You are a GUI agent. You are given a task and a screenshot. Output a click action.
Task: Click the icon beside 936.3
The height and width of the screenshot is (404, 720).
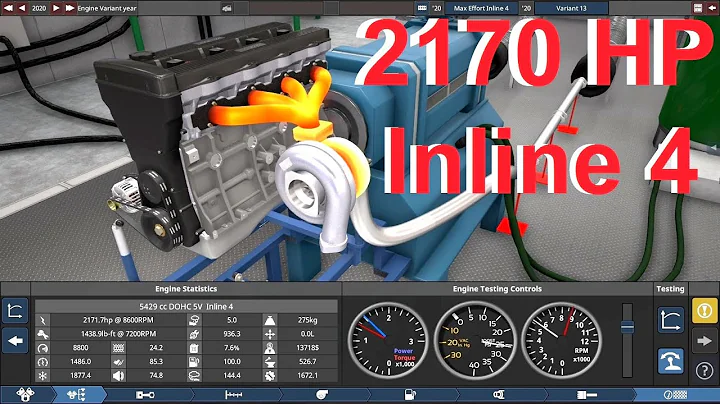pos(194,334)
